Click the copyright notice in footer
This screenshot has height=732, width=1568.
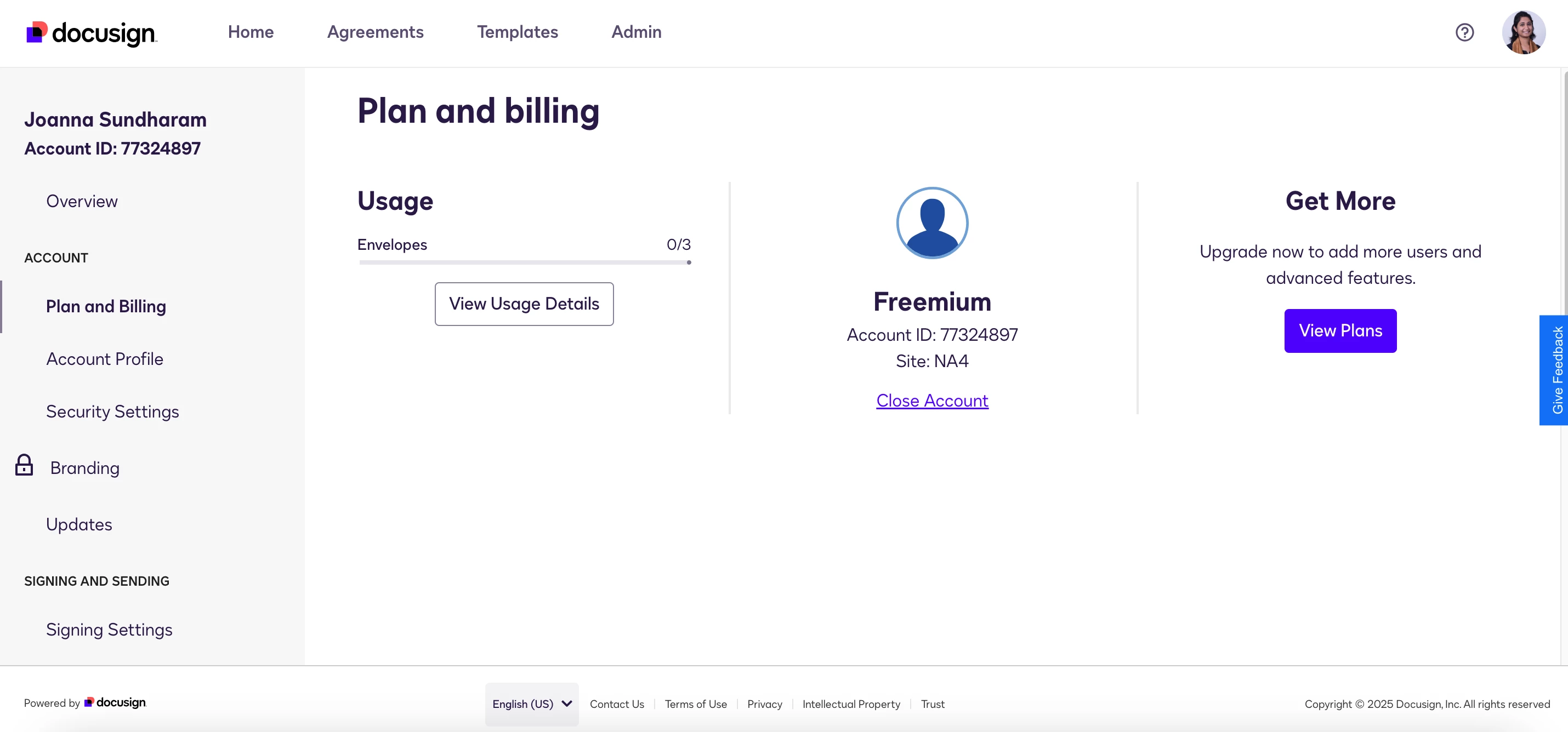point(1427,704)
